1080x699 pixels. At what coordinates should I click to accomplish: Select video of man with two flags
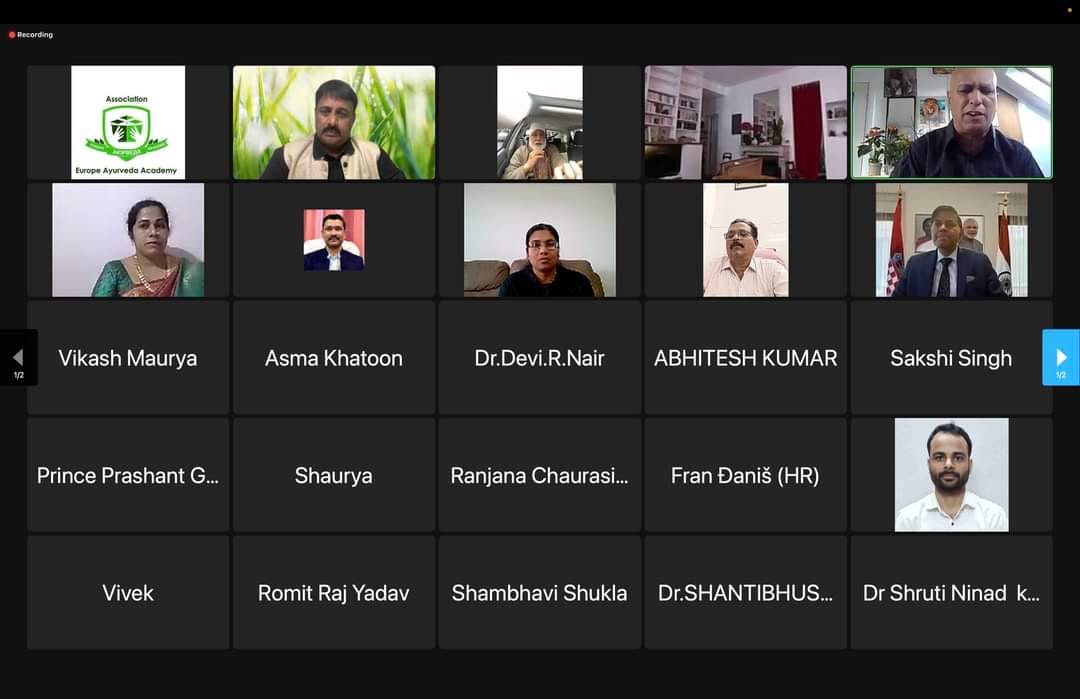(952, 240)
